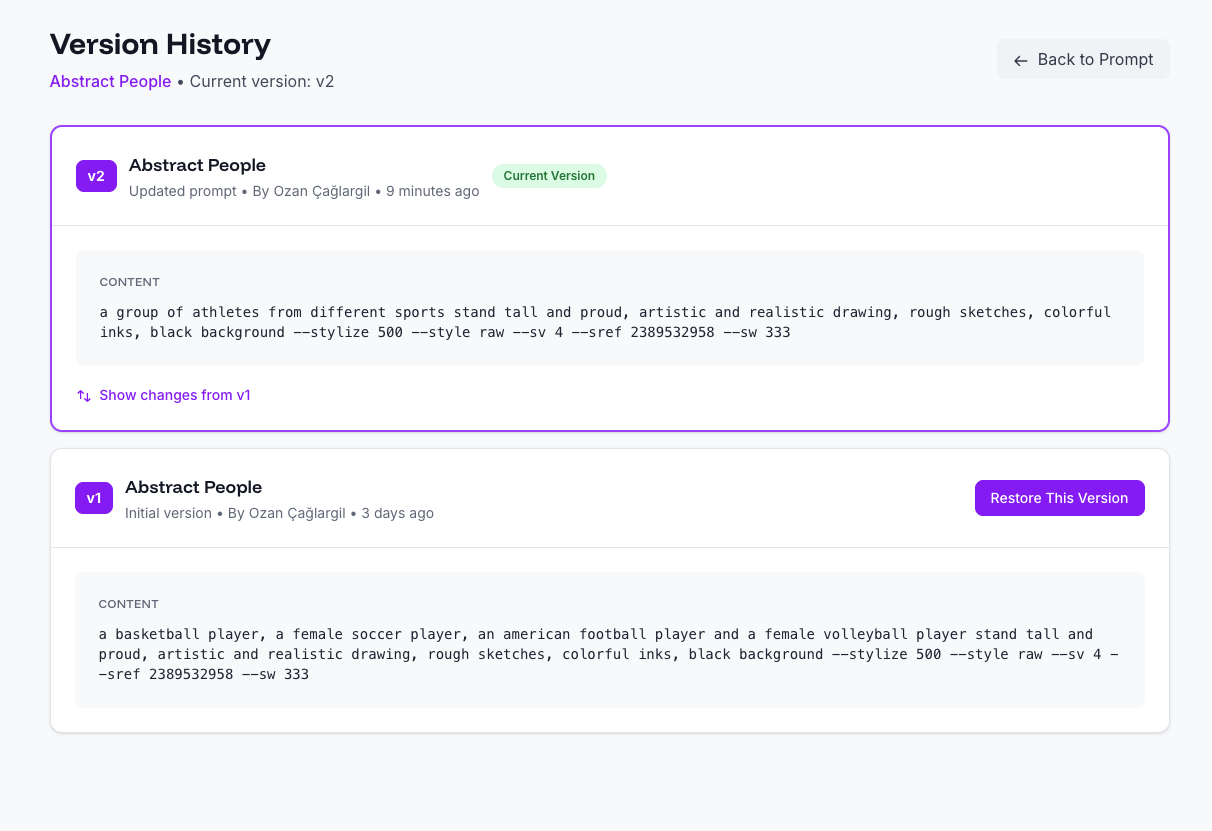Collapse the v2 content section header
Viewport: 1212px width, 831px height.
coord(129,282)
